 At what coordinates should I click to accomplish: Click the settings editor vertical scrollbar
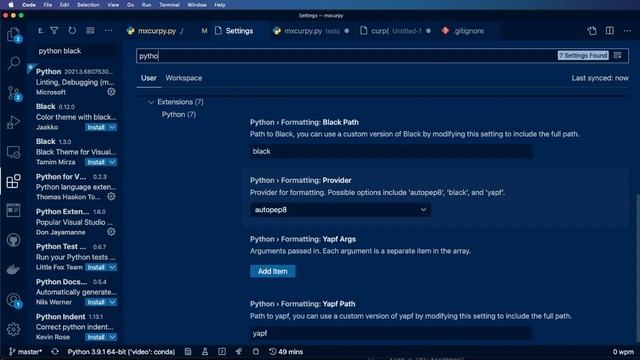[637, 267]
